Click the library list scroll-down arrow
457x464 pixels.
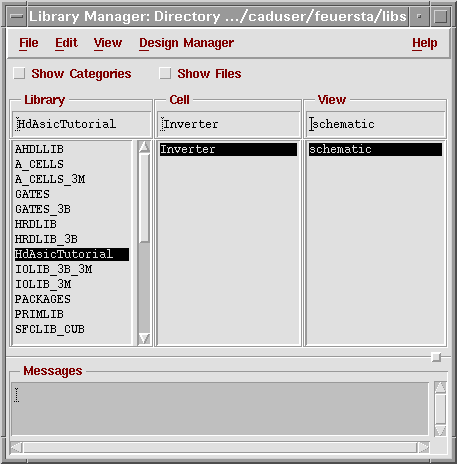pos(144,338)
